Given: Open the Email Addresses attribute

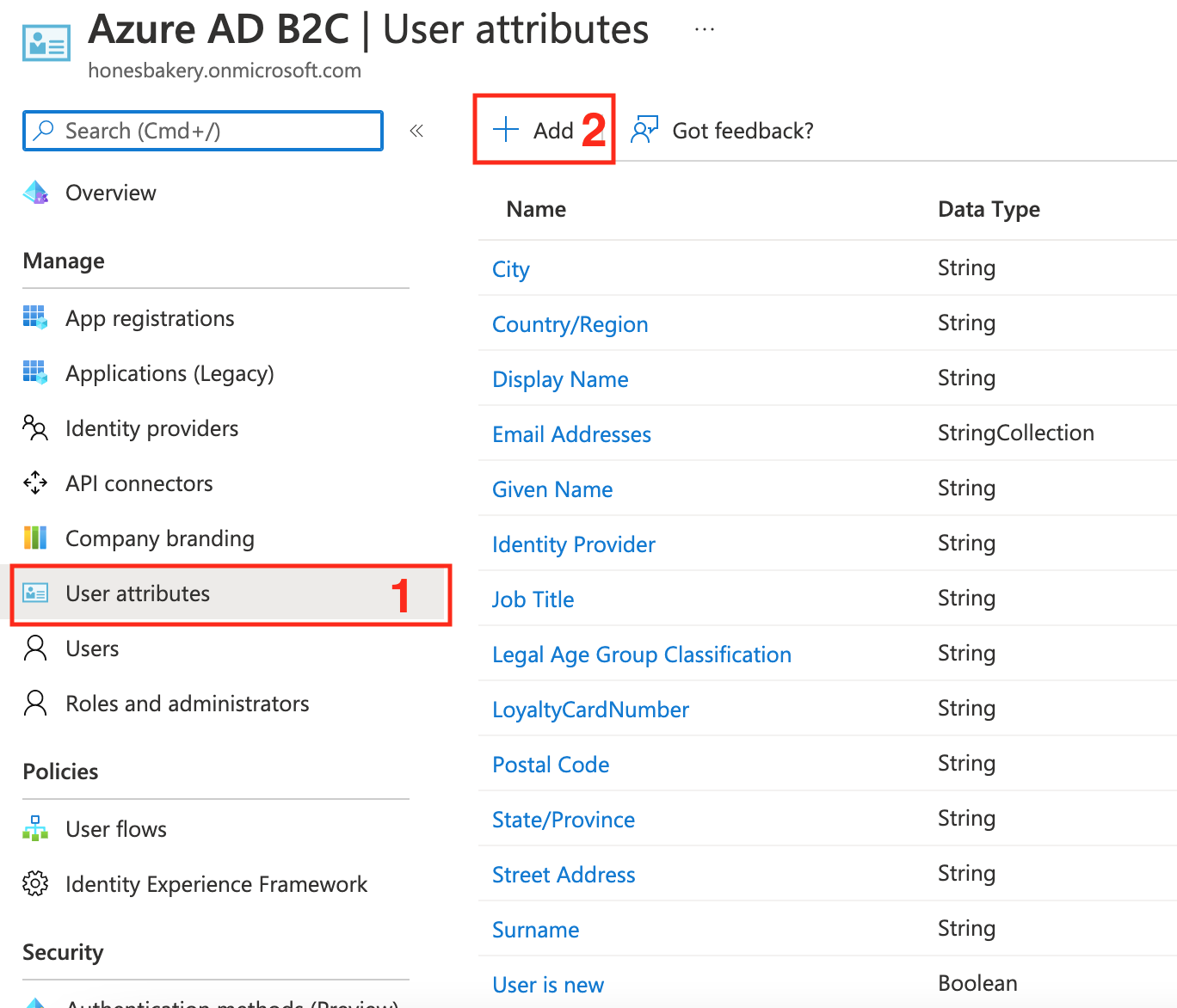Looking at the screenshot, I should [x=571, y=434].
